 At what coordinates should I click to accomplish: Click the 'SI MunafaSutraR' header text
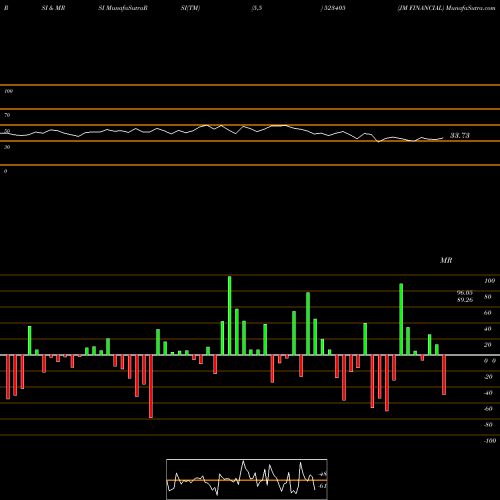(x=123, y=8)
